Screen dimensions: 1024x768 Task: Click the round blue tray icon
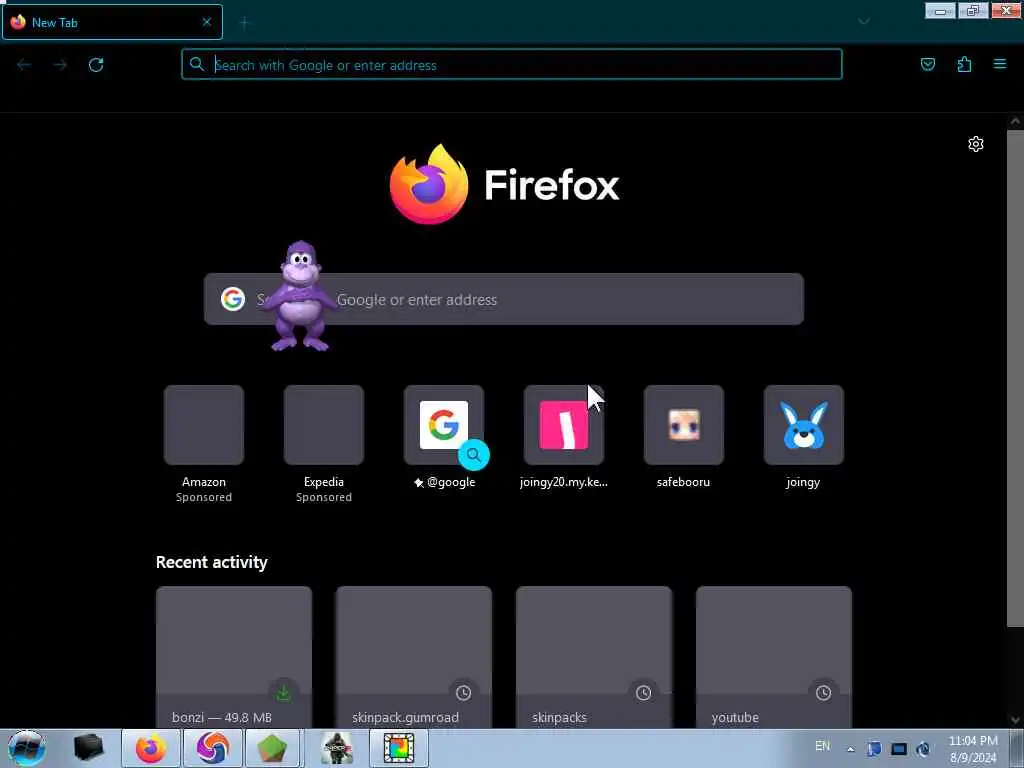[x=923, y=749]
